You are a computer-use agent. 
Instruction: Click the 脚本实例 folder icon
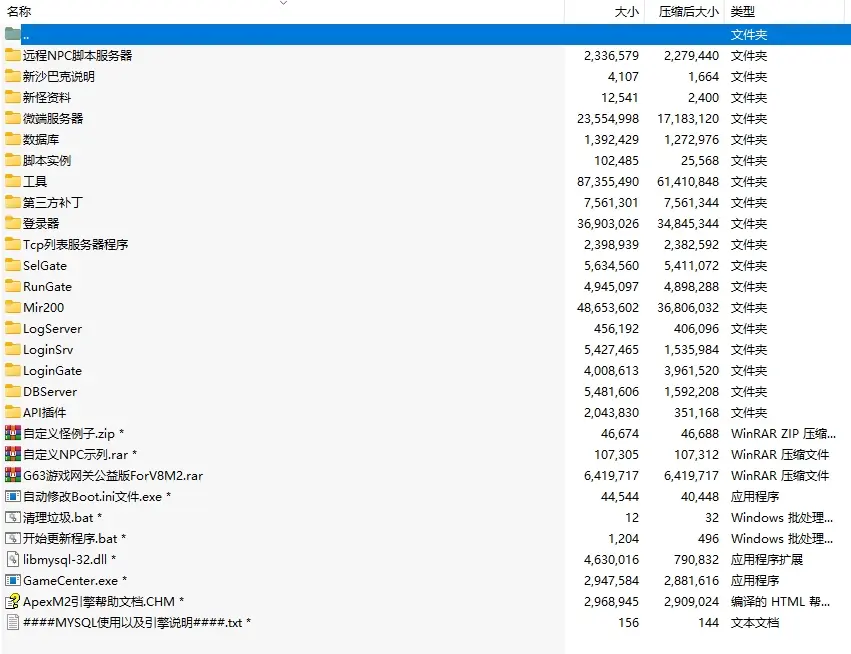click(12, 160)
